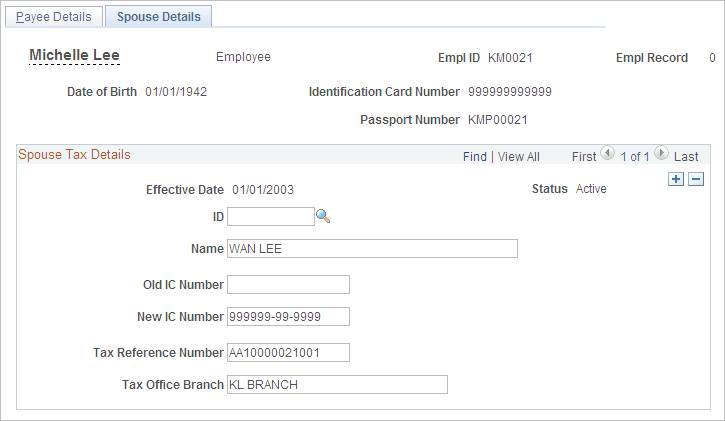
Task: Open Michelle Lee name link
Action: point(74,55)
